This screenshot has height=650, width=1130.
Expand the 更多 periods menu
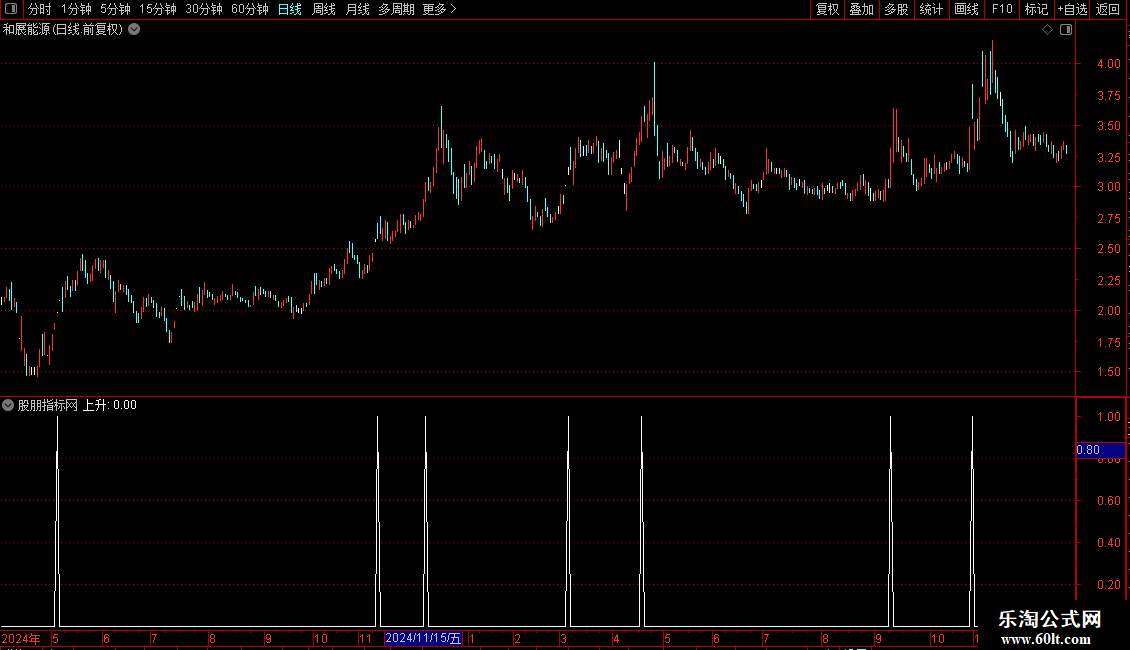(x=440, y=9)
